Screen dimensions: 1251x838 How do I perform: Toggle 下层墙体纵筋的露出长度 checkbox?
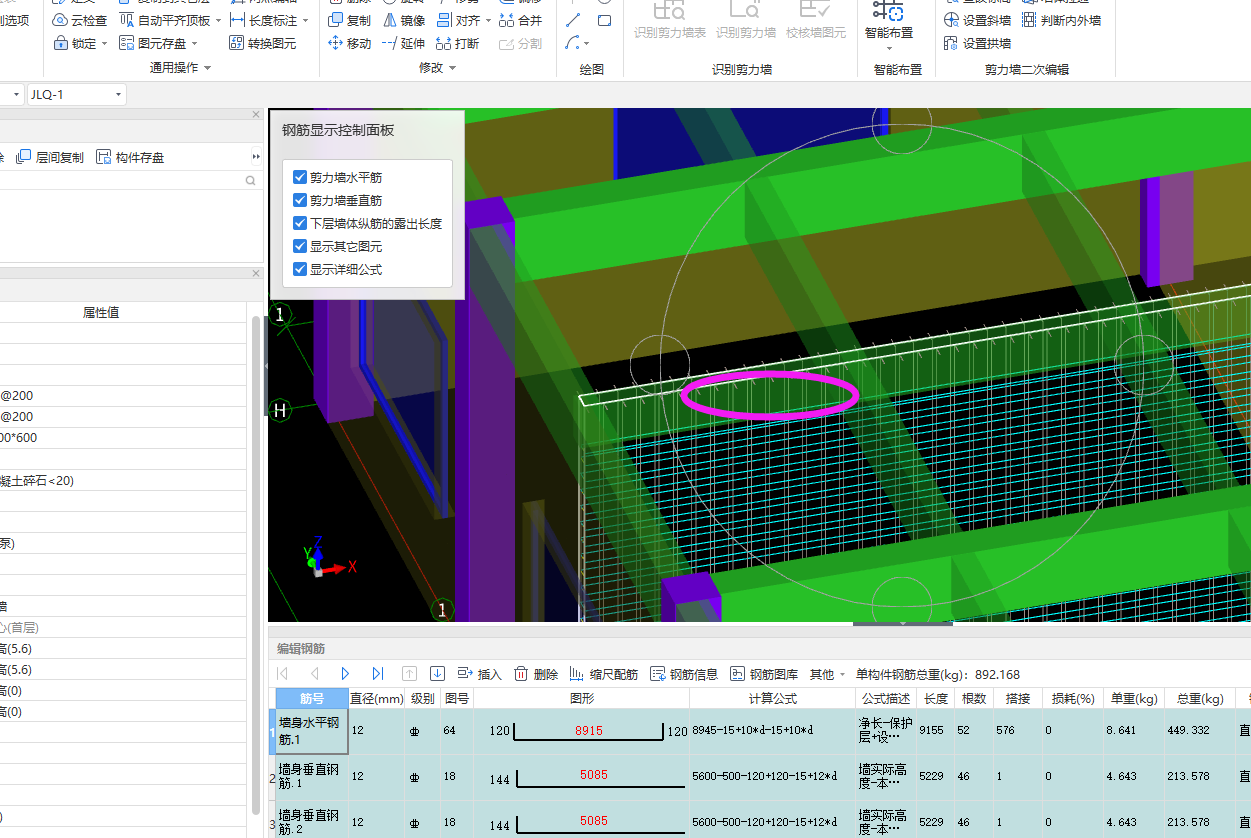[300, 223]
